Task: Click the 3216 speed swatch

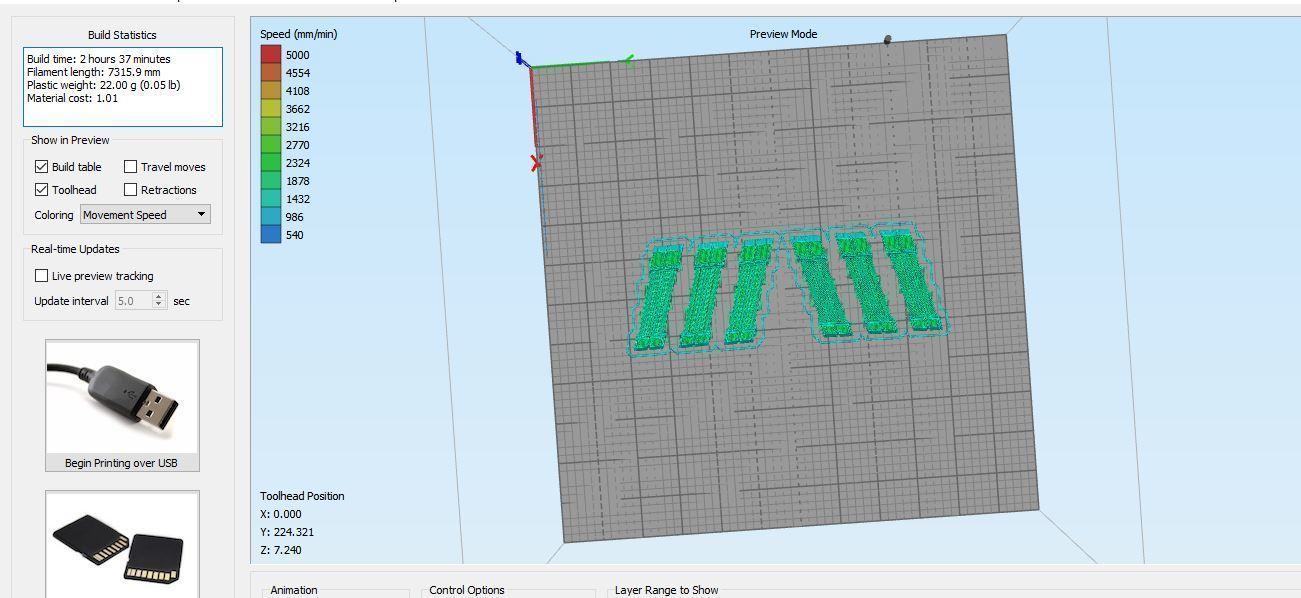Action: 271,127
